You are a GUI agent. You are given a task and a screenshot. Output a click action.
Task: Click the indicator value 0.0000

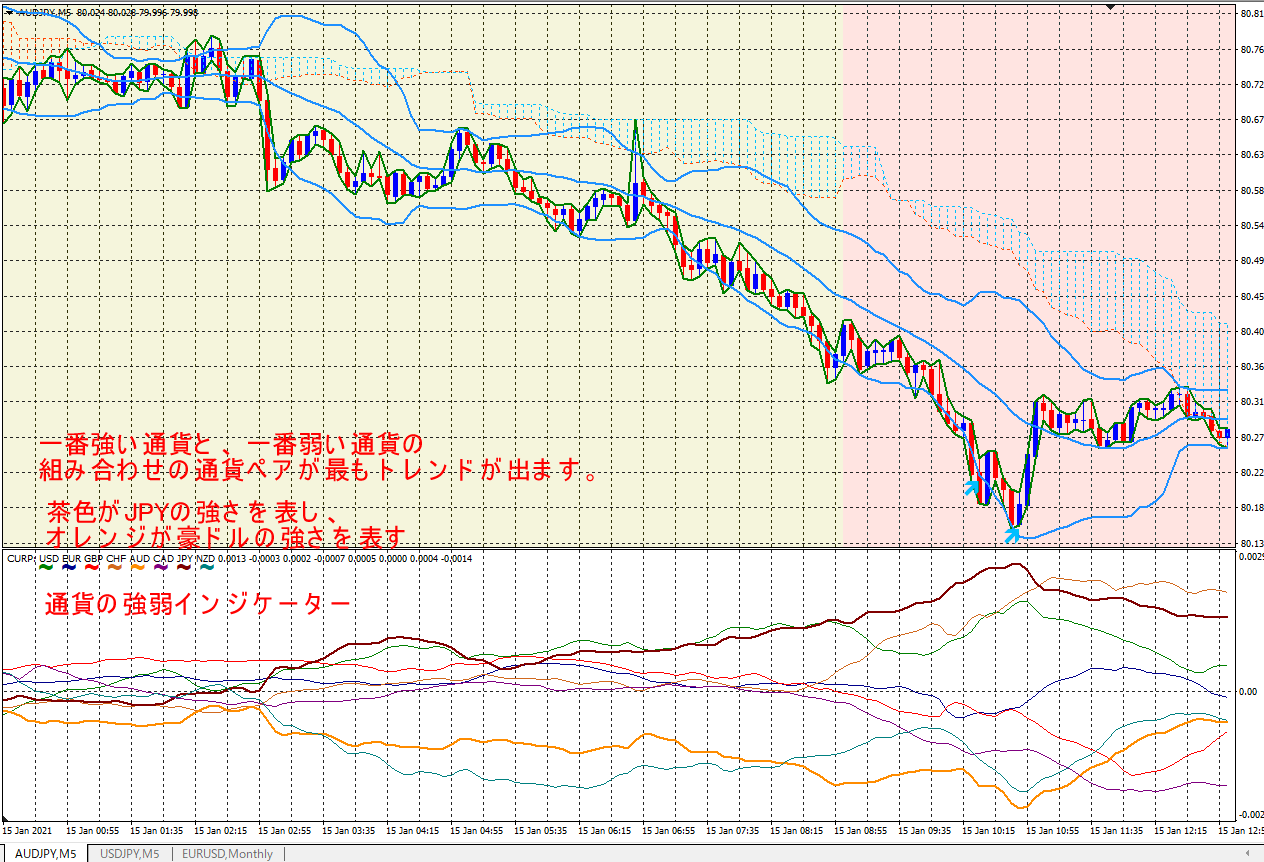point(393,558)
